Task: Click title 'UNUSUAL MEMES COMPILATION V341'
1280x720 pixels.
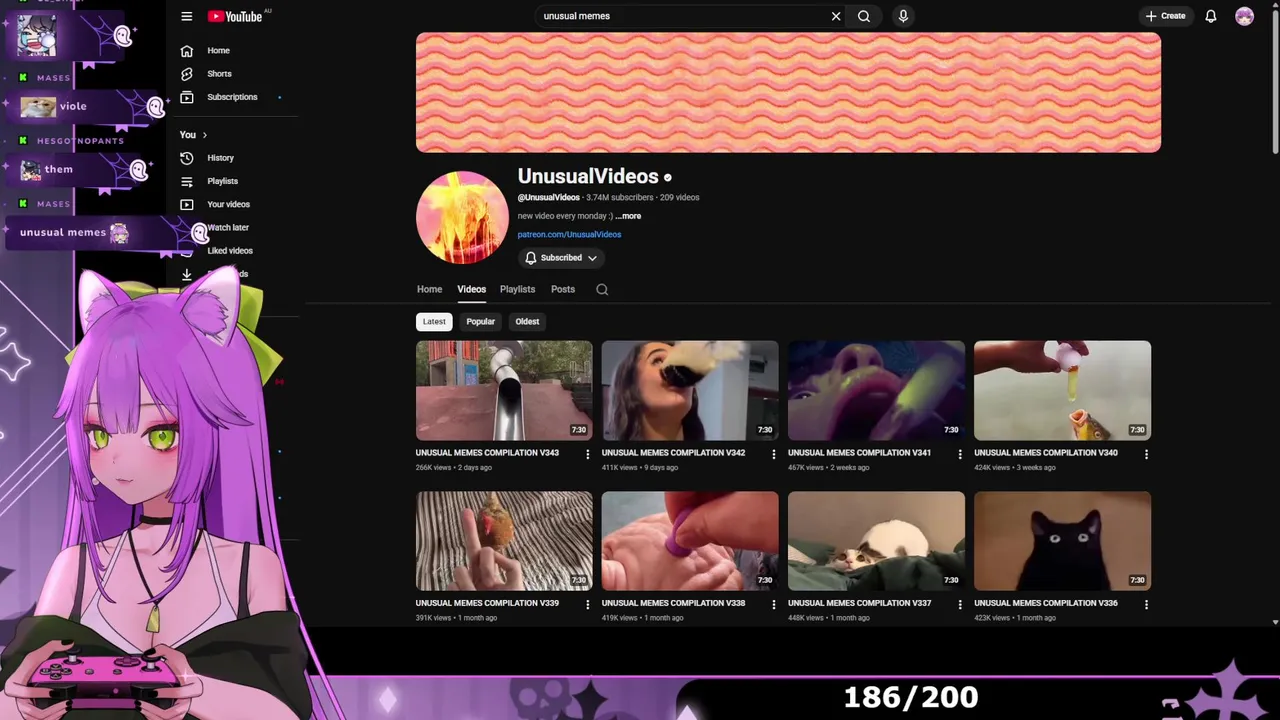Action: (x=859, y=453)
